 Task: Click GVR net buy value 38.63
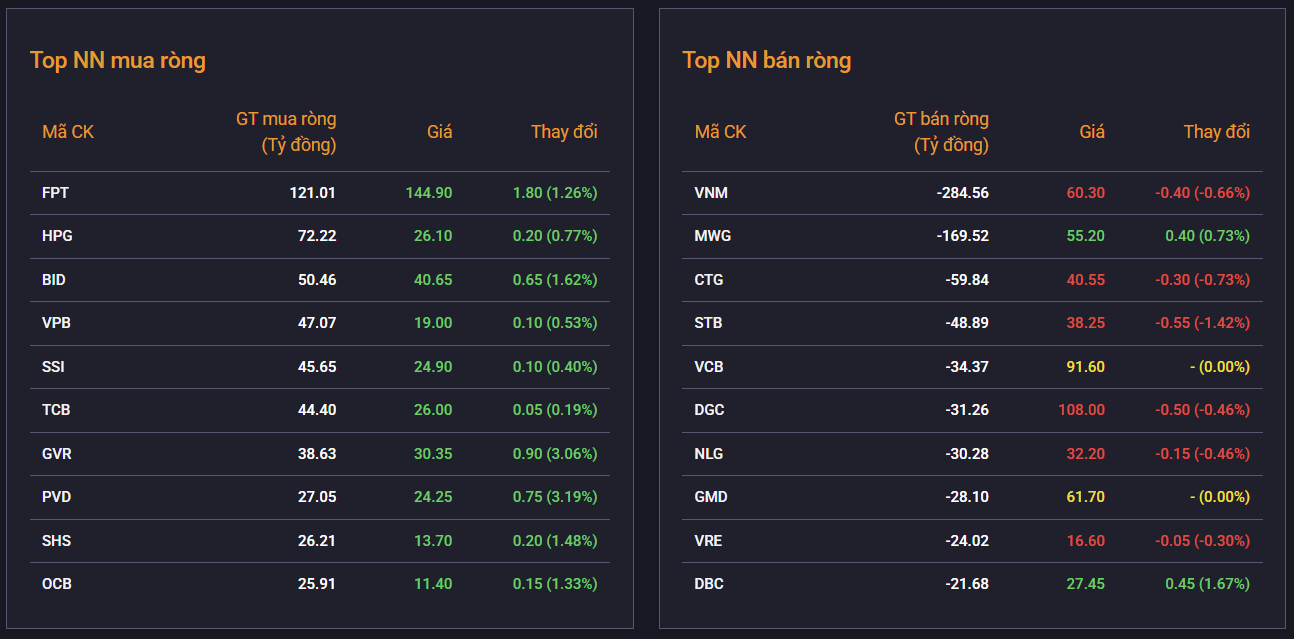pyautogui.click(x=317, y=454)
